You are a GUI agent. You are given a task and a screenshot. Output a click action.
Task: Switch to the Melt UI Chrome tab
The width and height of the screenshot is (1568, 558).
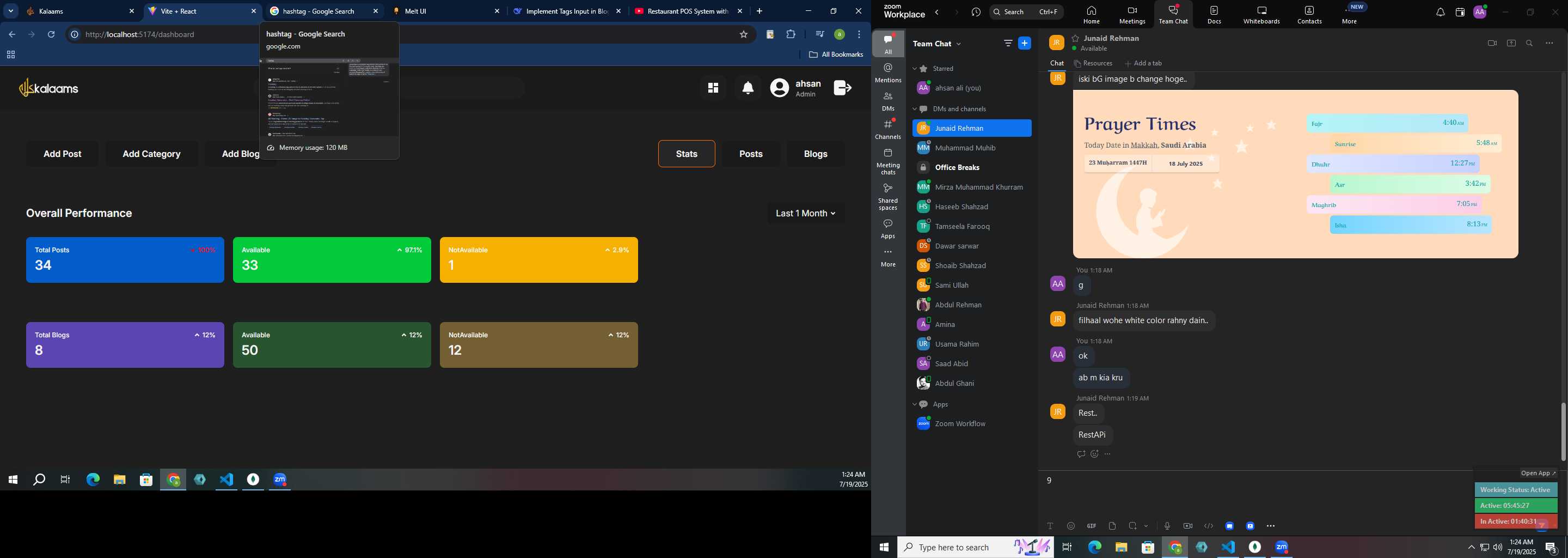point(446,11)
